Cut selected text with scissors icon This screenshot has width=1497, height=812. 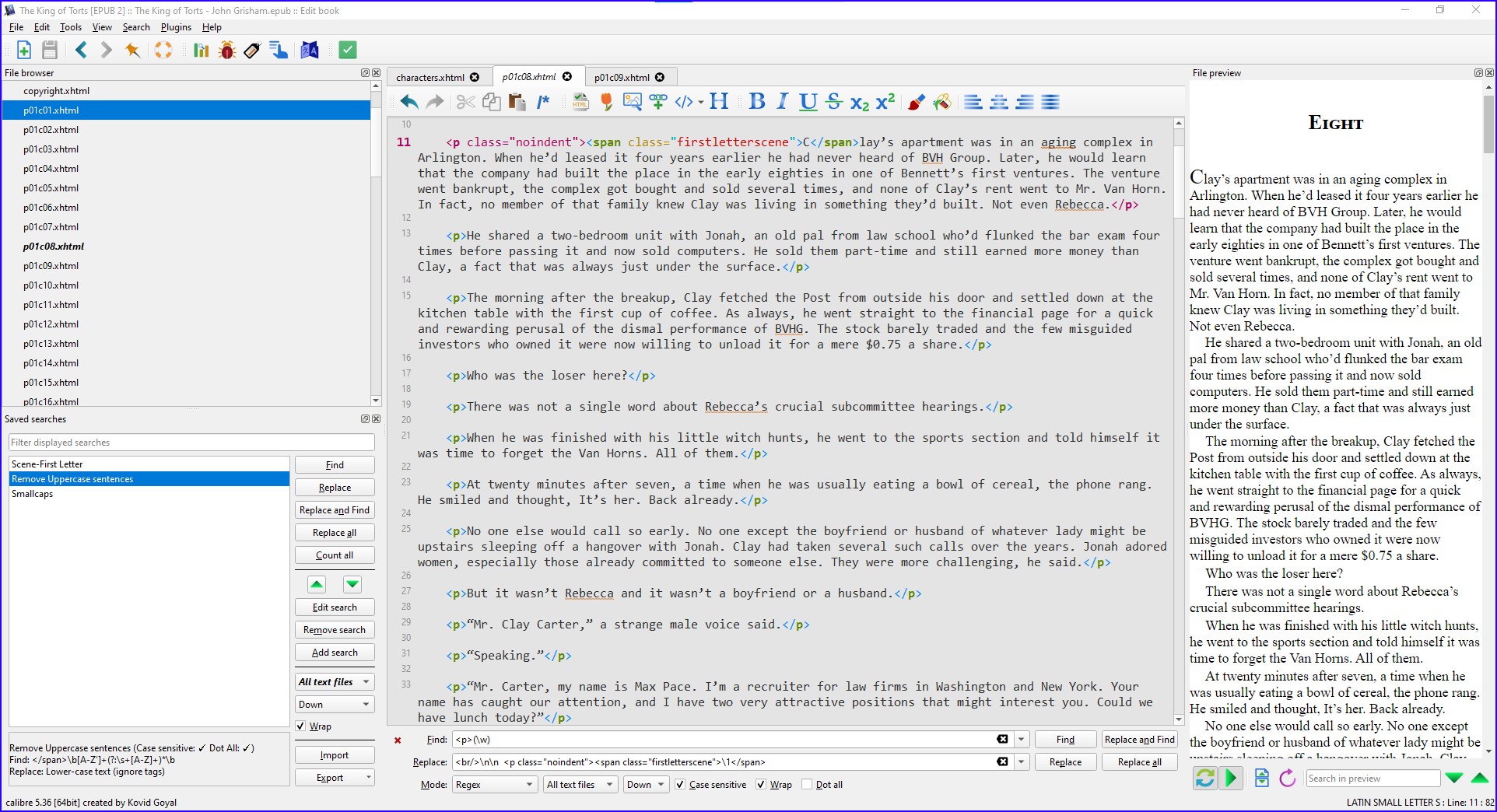[x=465, y=102]
